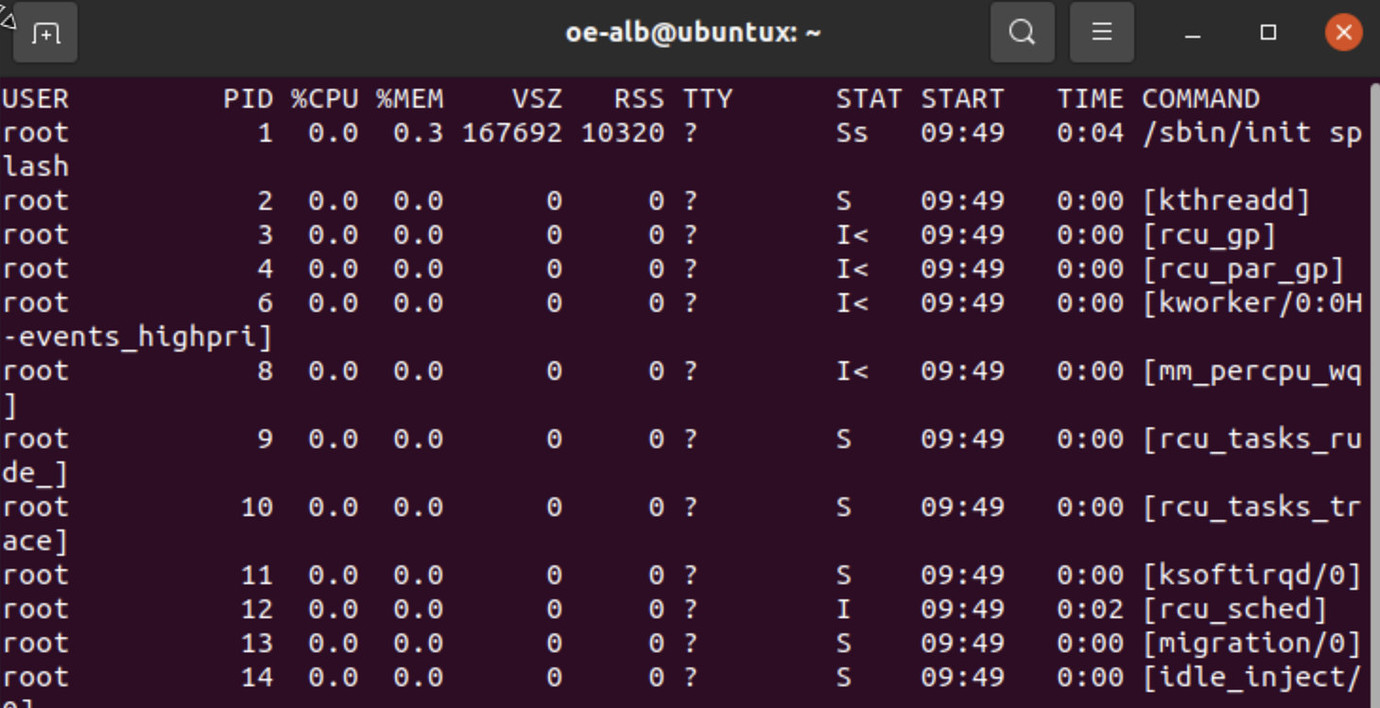Open the hamburger menu

(x=1101, y=32)
